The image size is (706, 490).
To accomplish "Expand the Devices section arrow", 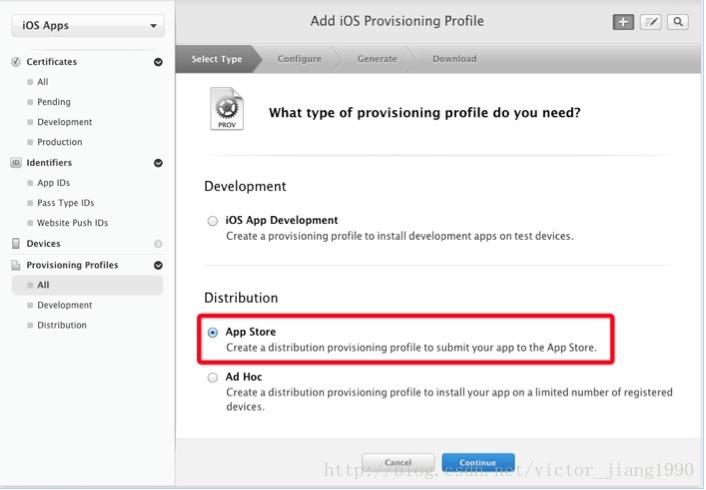I will pyautogui.click(x=158, y=244).
